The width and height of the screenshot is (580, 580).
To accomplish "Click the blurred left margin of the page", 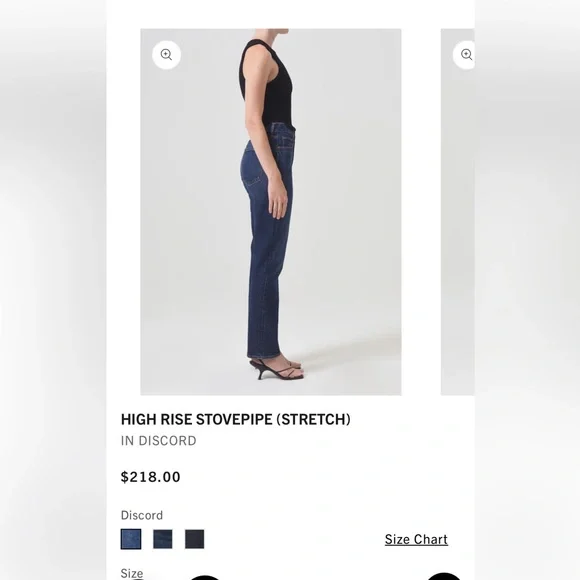I will click(53, 290).
